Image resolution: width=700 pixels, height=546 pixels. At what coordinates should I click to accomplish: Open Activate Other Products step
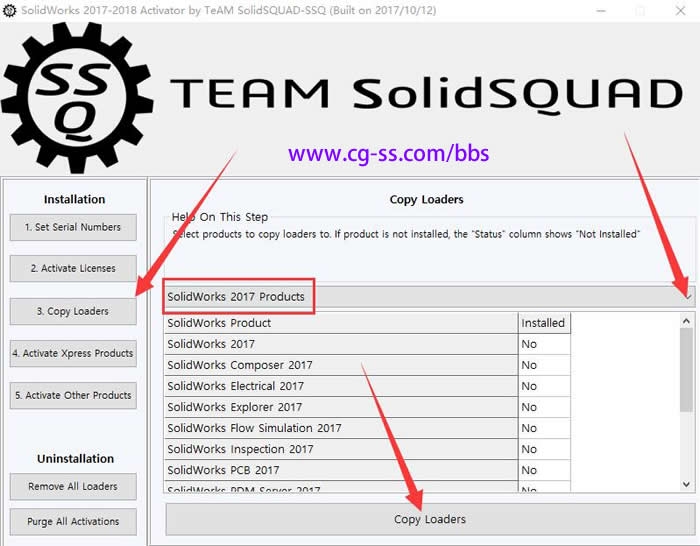point(73,395)
